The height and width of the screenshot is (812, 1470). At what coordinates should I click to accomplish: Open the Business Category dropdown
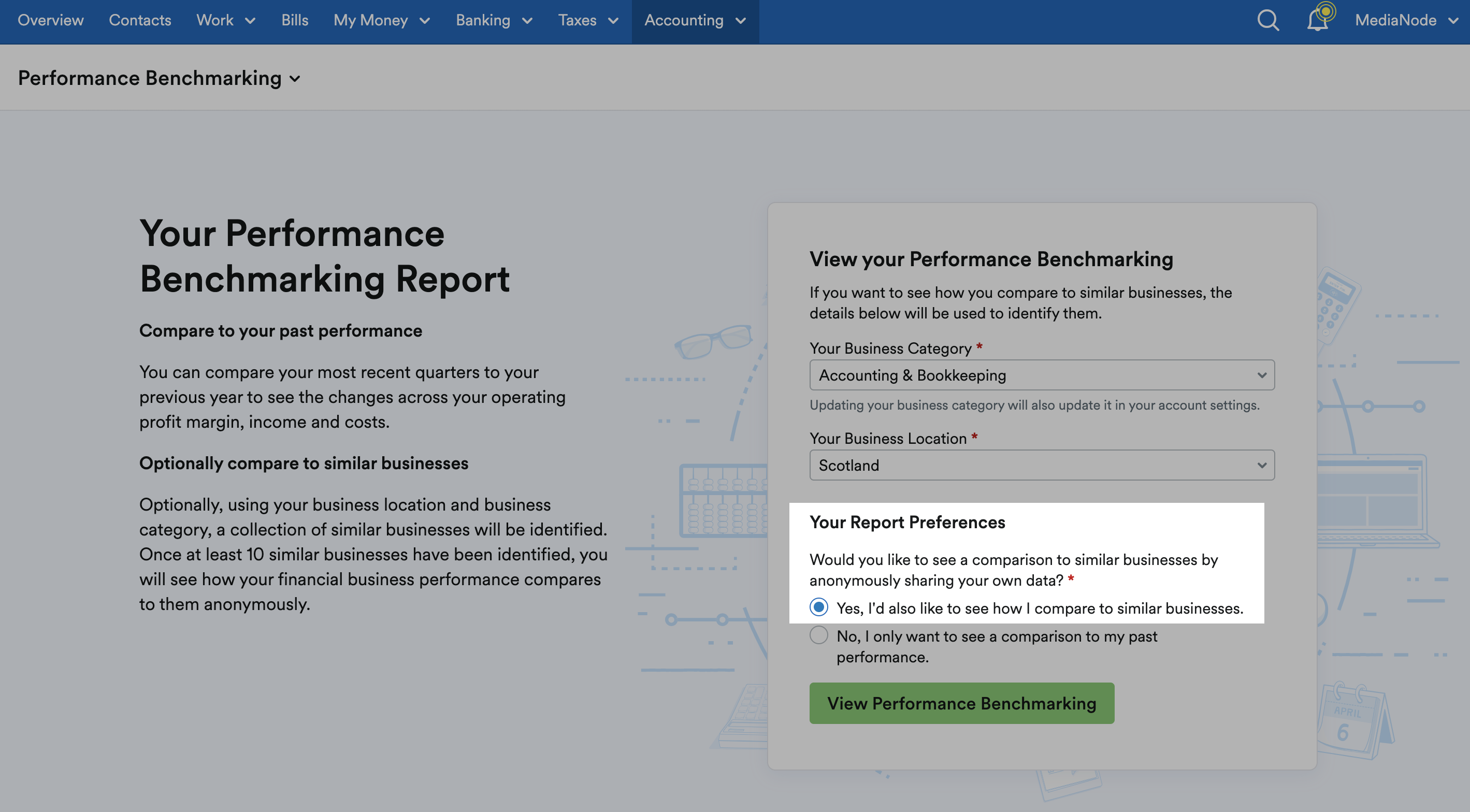1042,375
